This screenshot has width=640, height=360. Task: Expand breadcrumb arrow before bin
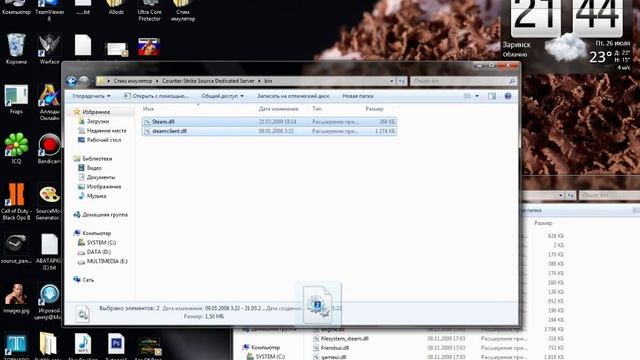pos(259,81)
